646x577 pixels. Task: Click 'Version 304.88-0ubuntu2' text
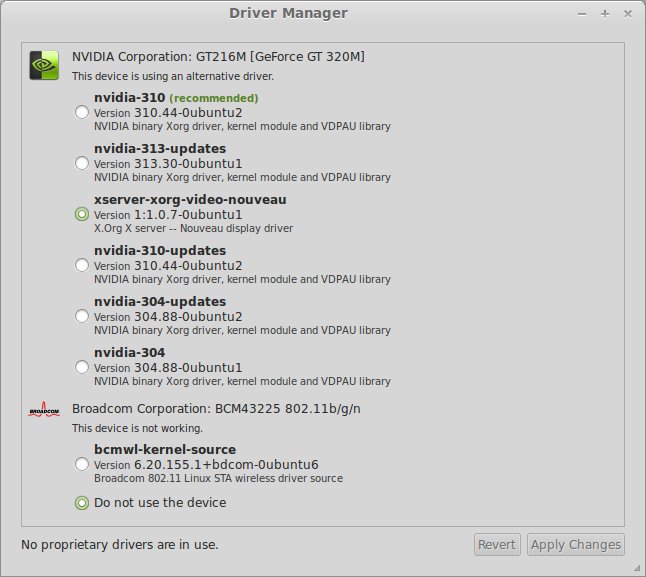168,317
